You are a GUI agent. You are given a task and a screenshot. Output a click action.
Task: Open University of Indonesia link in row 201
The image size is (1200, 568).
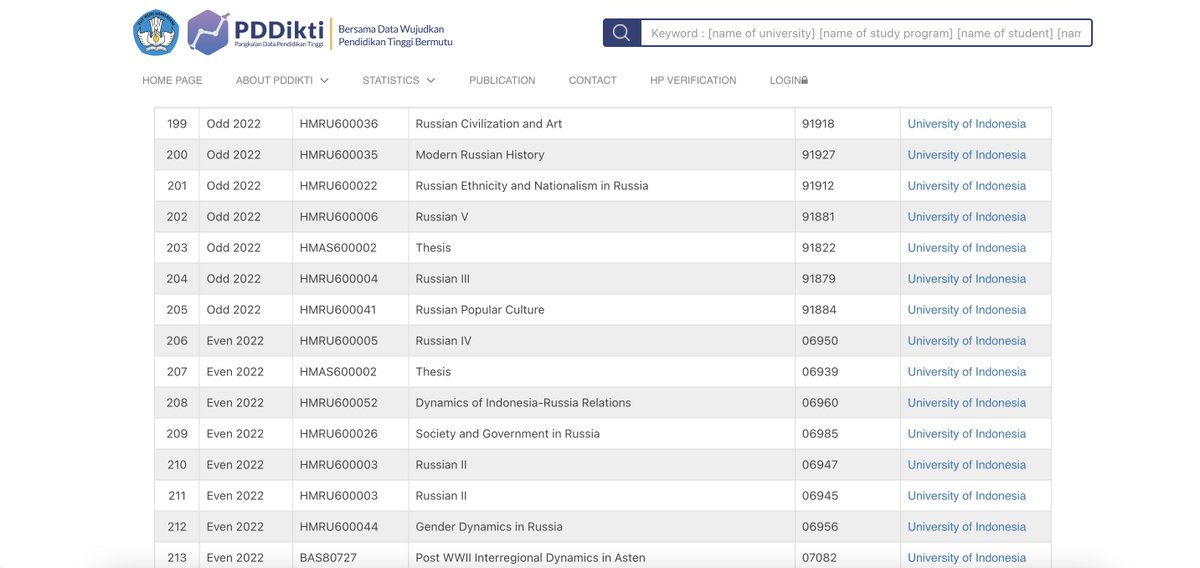point(967,186)
